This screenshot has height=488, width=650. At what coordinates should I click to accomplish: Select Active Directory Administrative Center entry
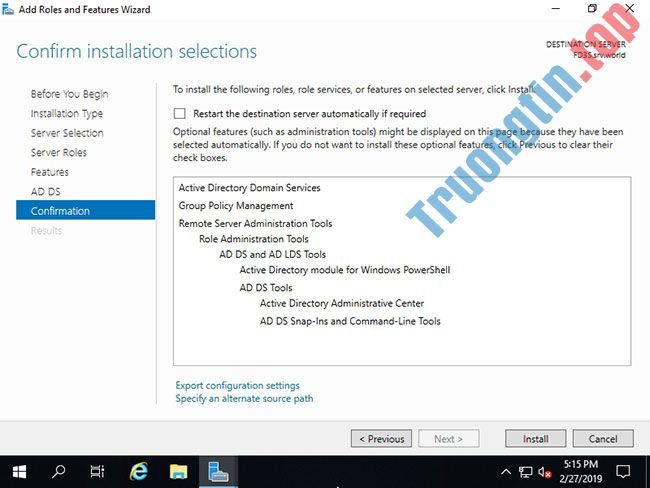pyautogui.click(x=342, y=303)
